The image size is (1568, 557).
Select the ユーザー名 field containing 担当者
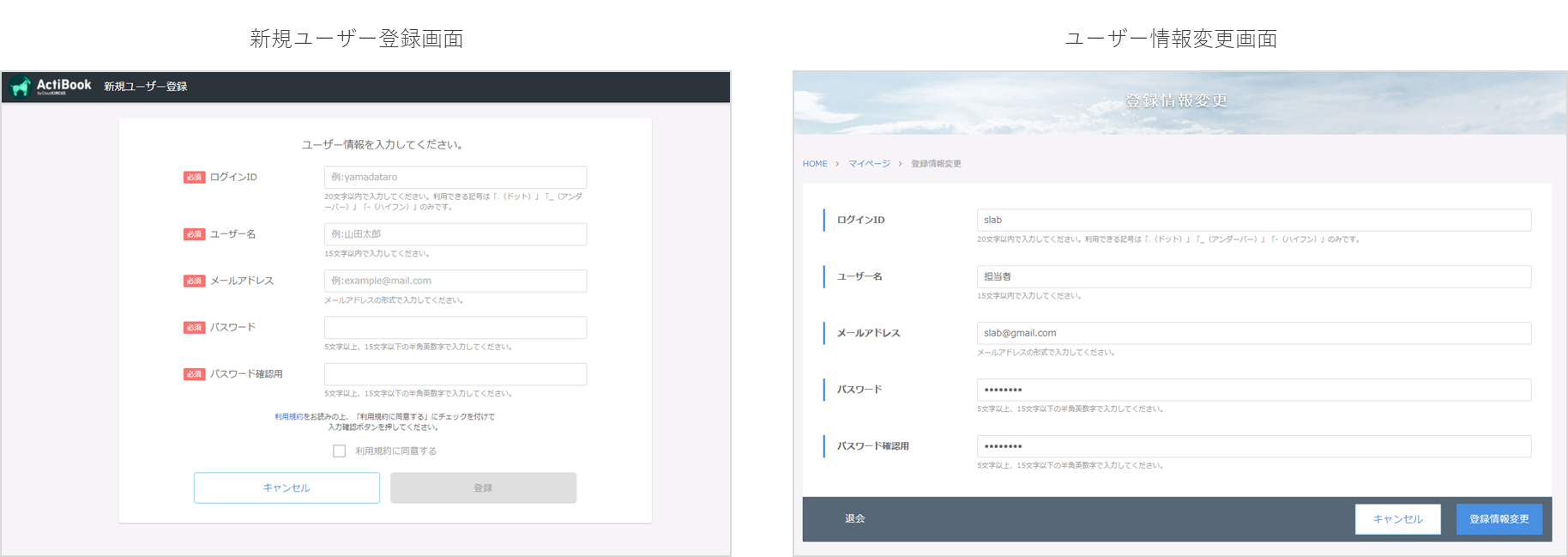tap(1253, 276)
